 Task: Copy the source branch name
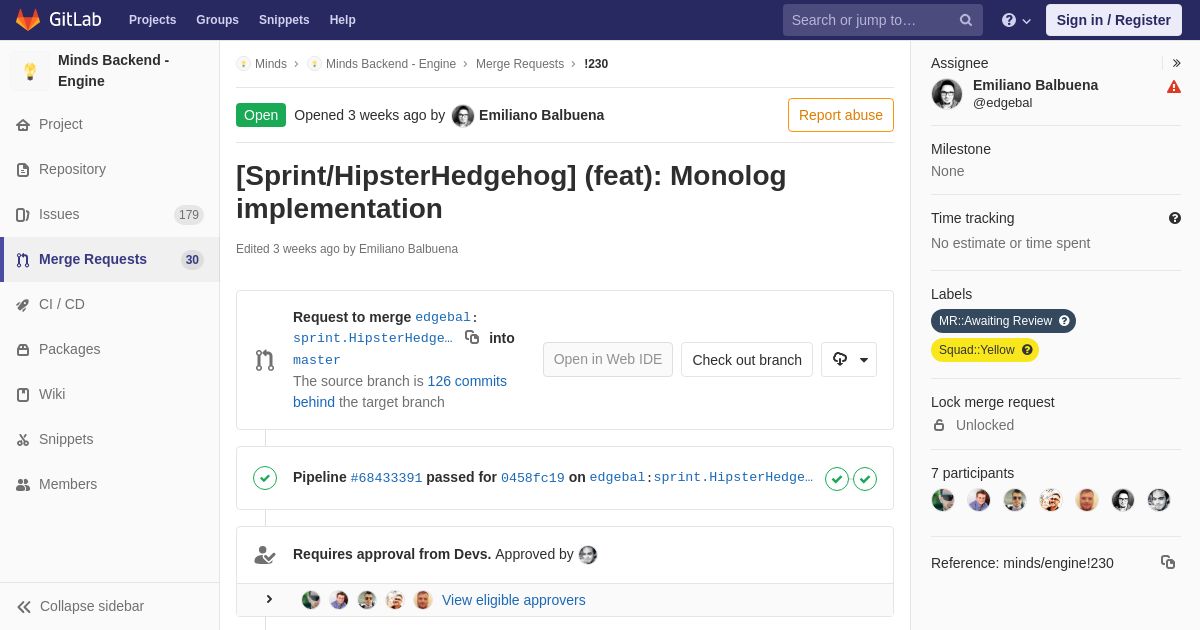point(472,338)
